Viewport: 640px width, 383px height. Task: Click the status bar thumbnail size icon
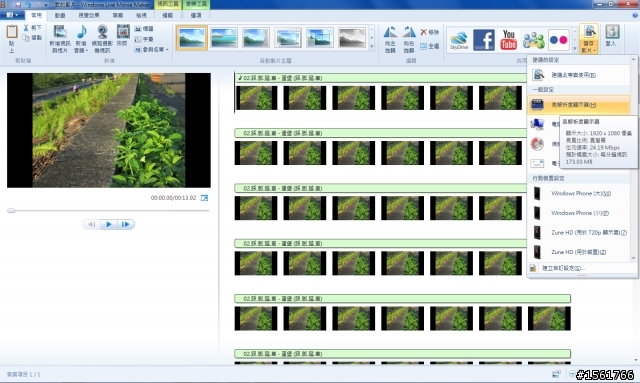click(556, 374)
